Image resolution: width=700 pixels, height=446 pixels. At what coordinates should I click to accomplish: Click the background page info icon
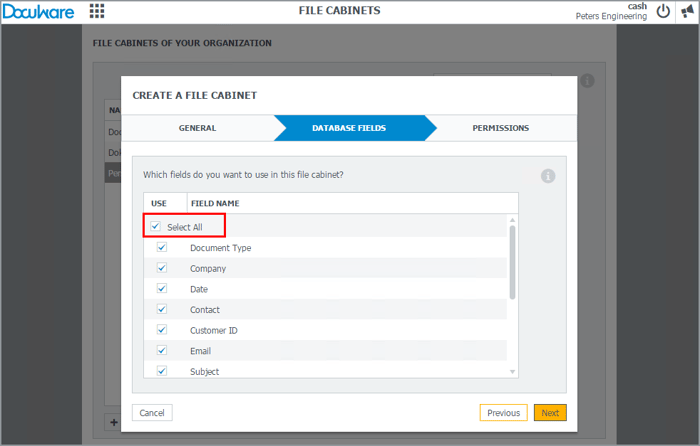[x=588, y=81]
